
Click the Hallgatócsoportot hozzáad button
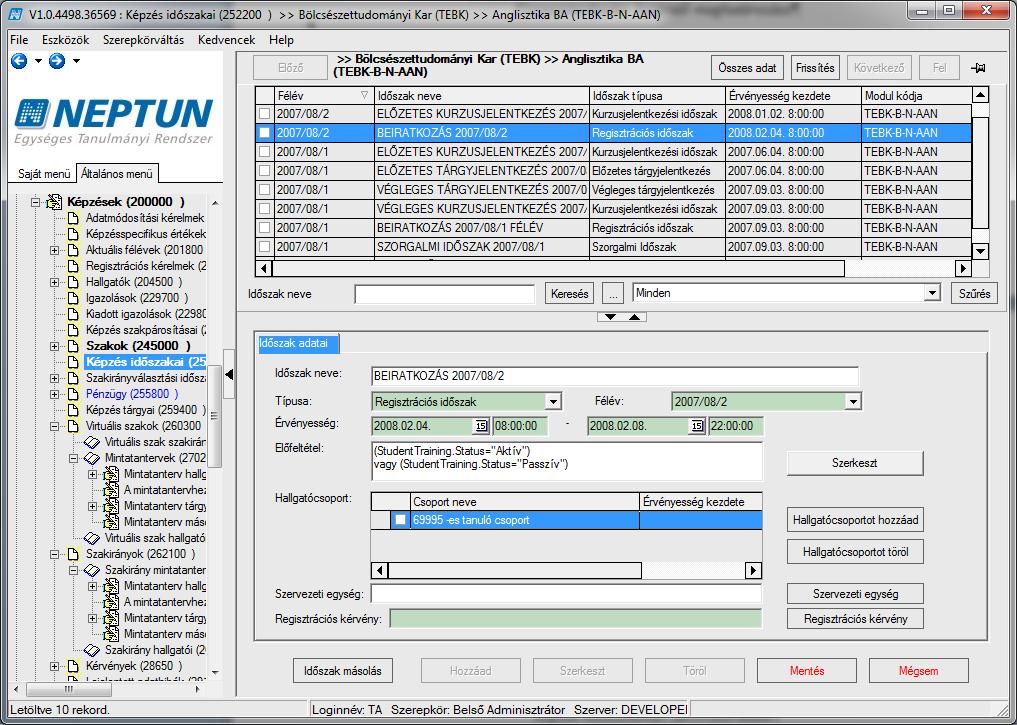pos(855,520)
